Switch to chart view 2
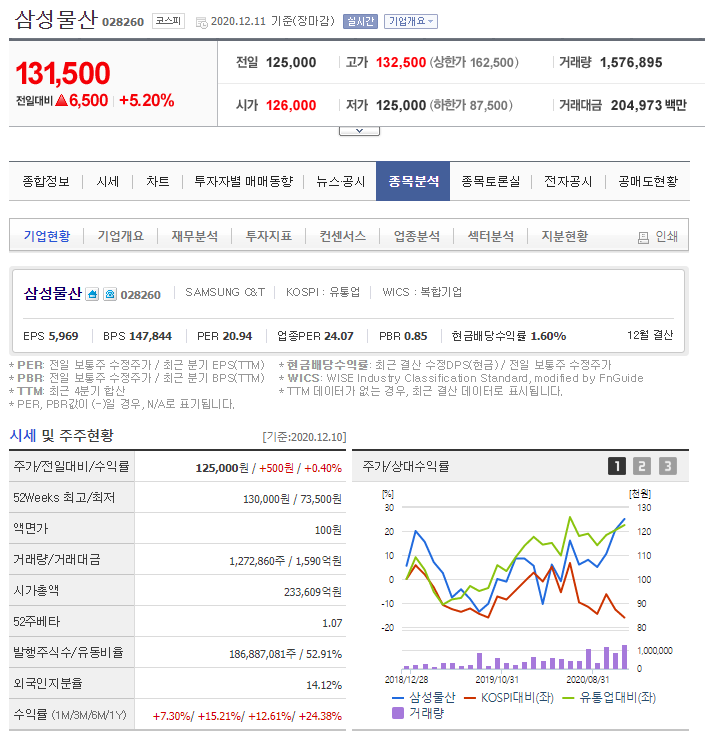The height and width of the screenshot is (734, 705). [x=642, y=466]
